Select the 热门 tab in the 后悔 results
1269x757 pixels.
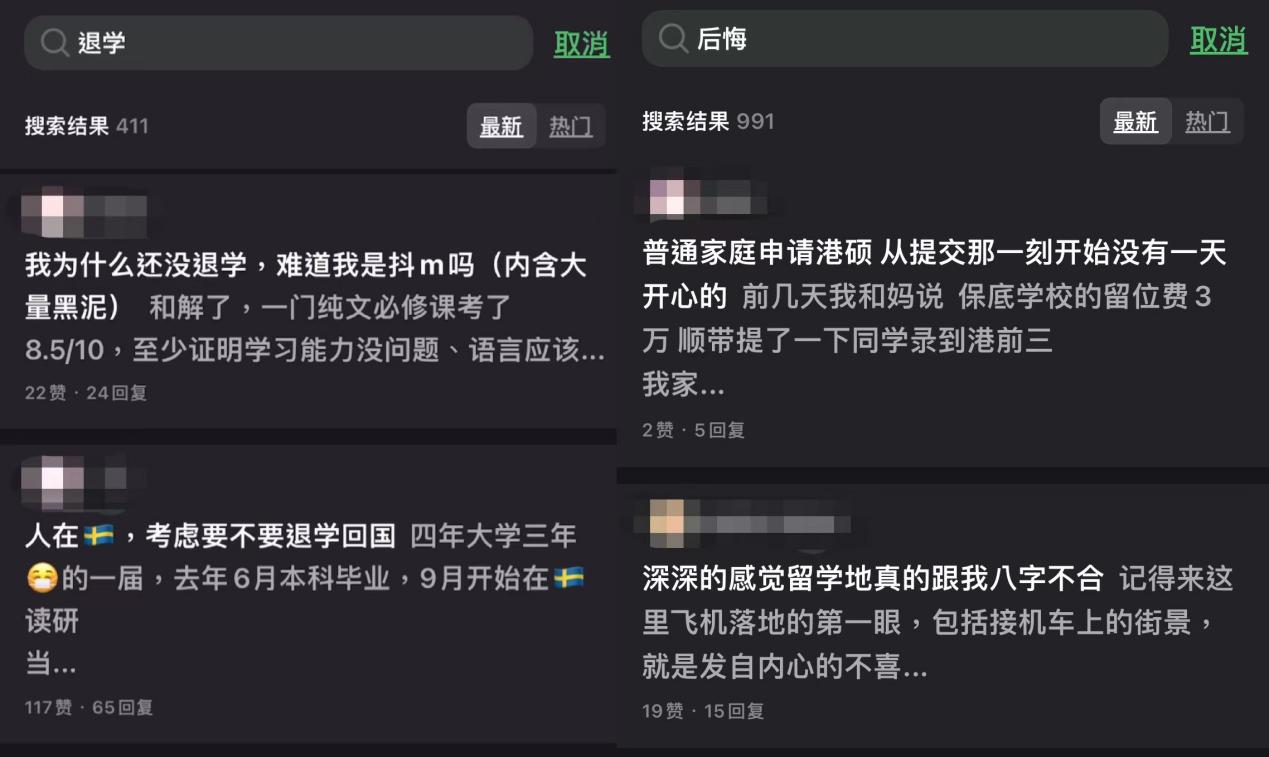click(x=1207, y=122)
